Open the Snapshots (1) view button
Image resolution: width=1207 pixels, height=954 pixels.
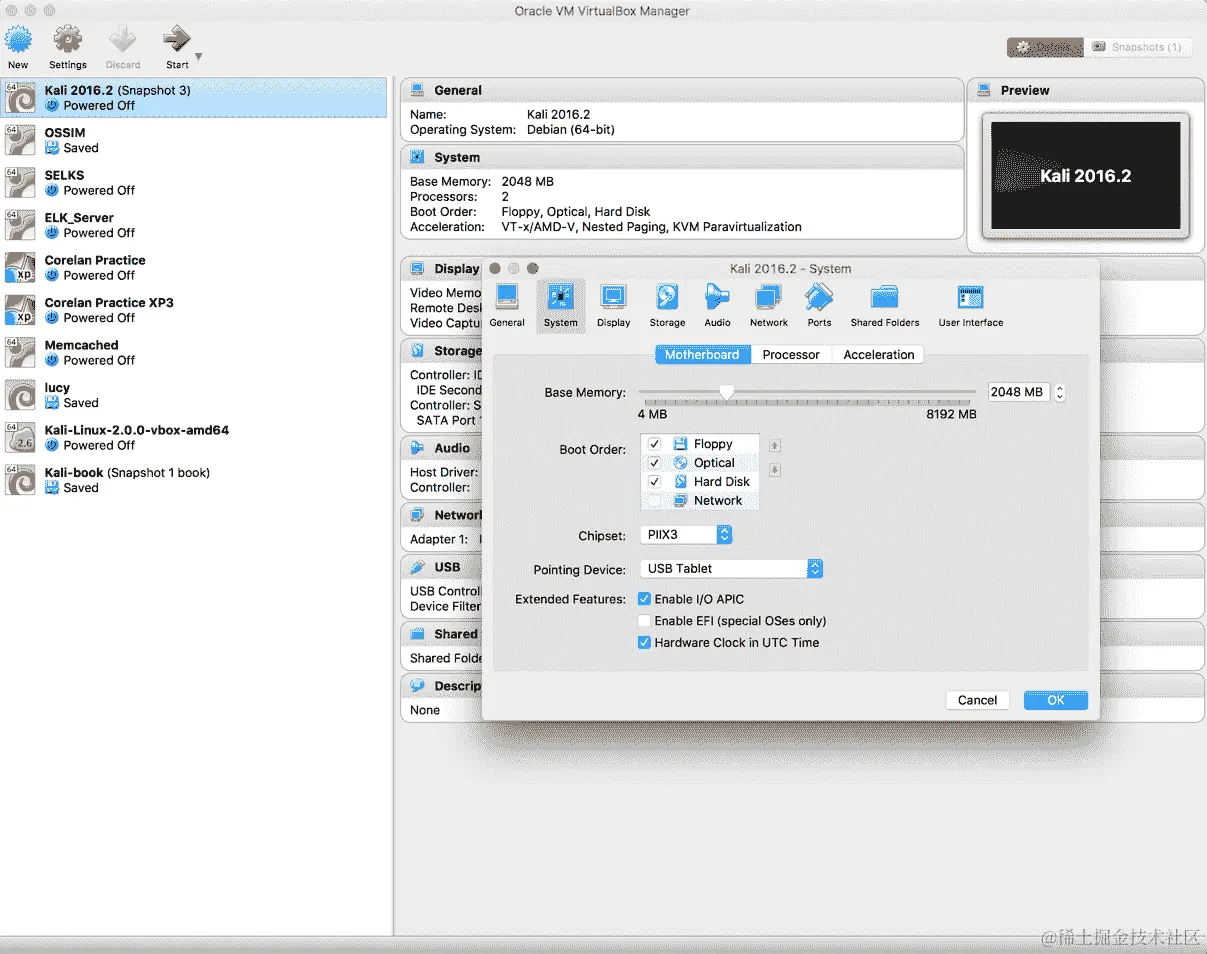pyautogui.click(x=1137, y=47)
